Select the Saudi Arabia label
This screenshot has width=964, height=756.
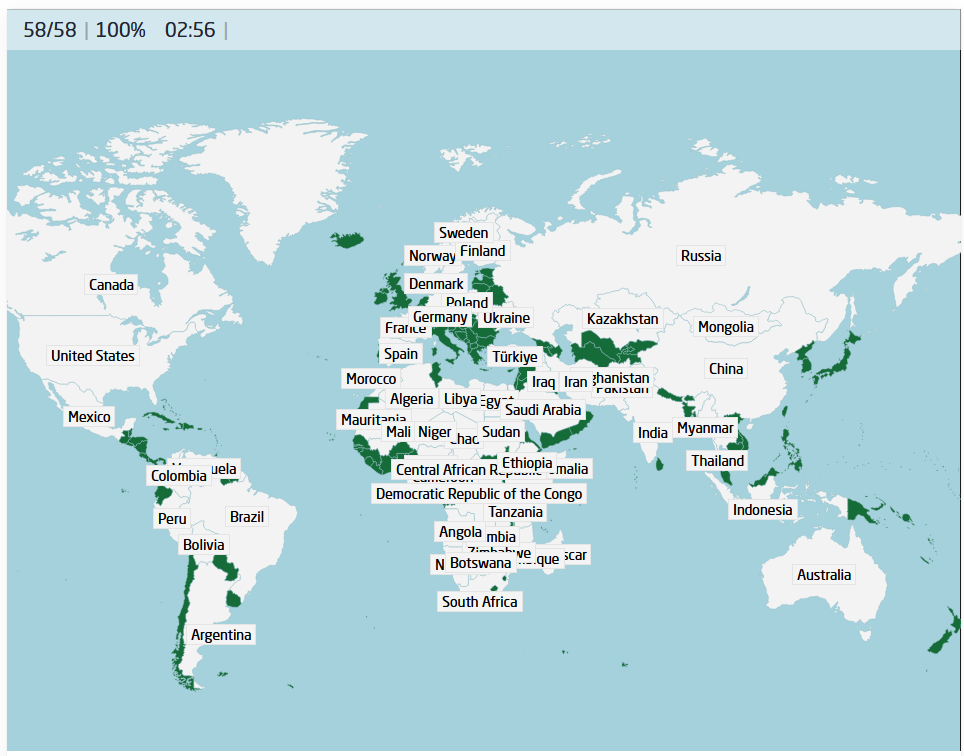click(543, 410)
